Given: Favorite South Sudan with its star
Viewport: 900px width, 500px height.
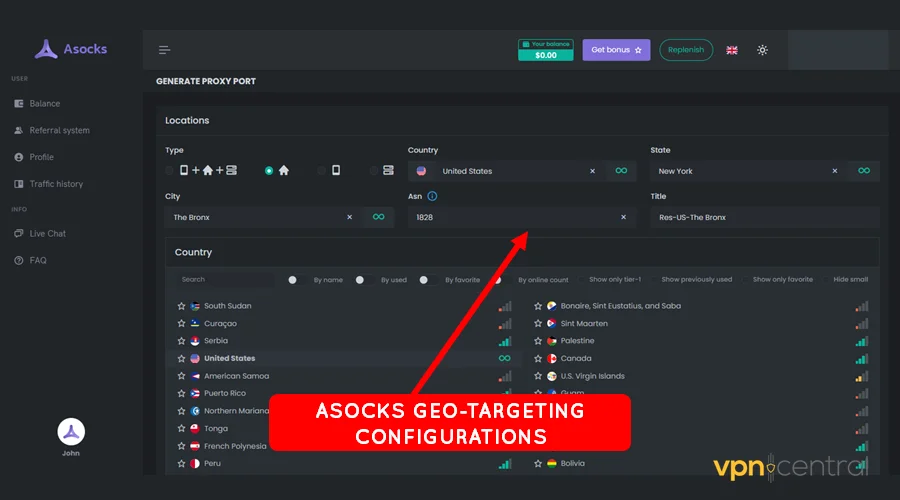Looking at the screenshot, I should coord(181,306).
